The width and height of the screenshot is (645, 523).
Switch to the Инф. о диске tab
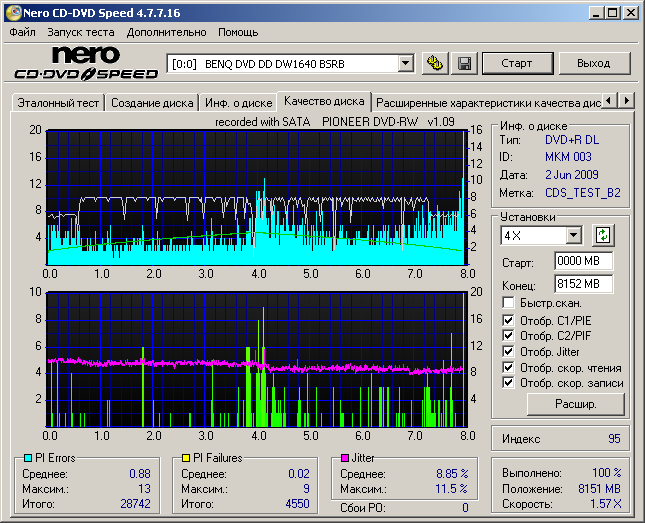[238, 102]
